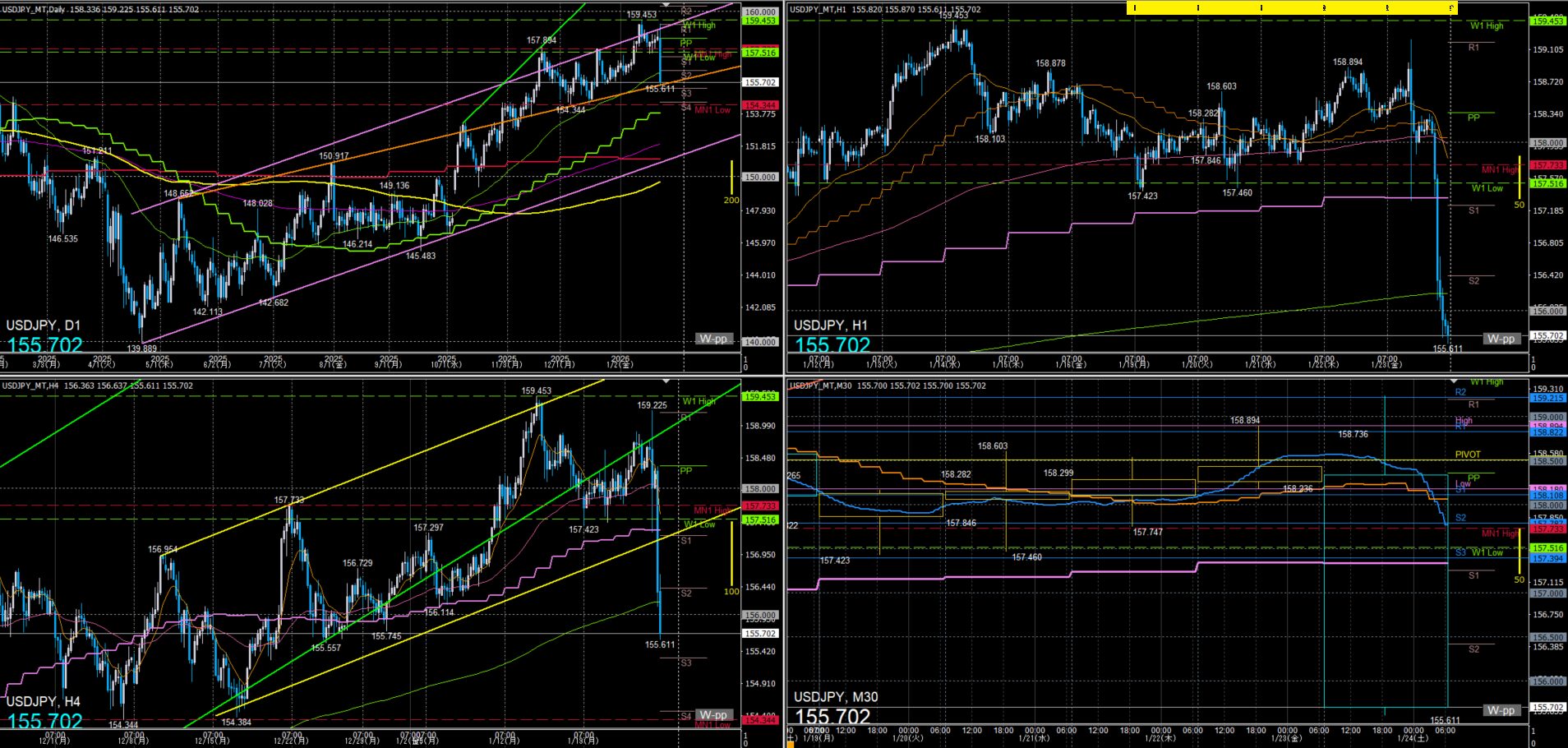Screen dimensions: 1568x748
Task: Toggle the W-pp button on D1 chart
Action: [713, 339]
